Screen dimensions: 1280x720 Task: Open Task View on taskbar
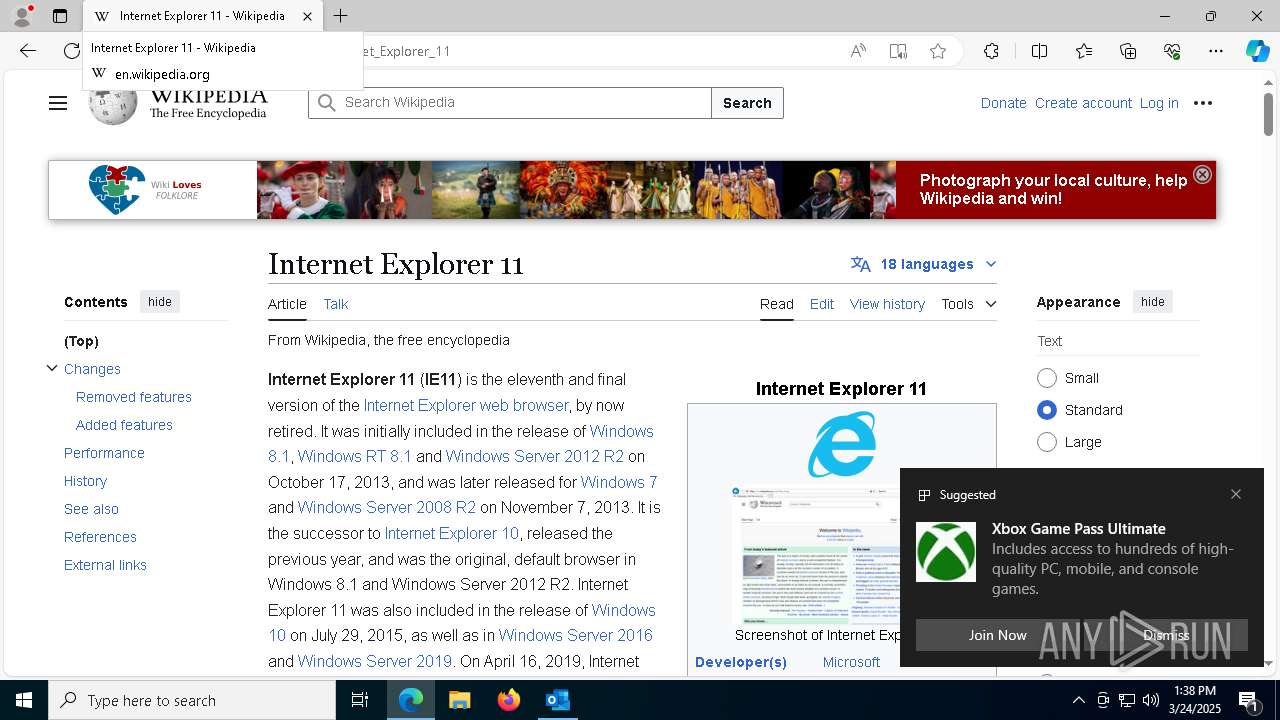coord(360,700)
